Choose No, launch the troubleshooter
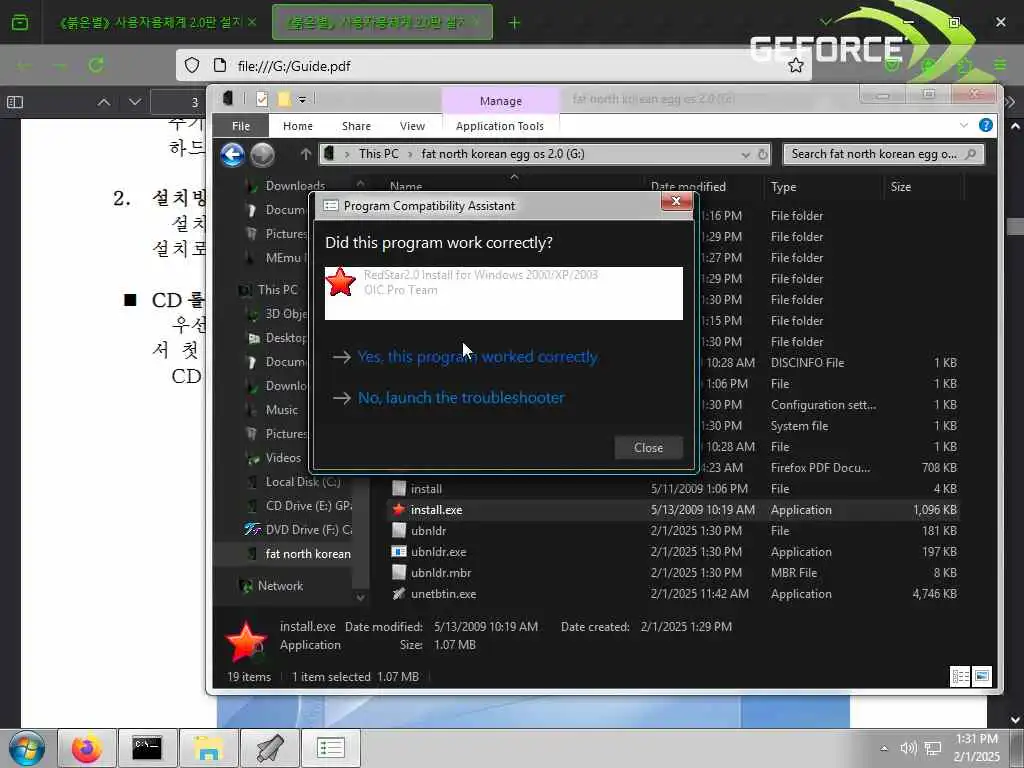 tap(461, 398)
